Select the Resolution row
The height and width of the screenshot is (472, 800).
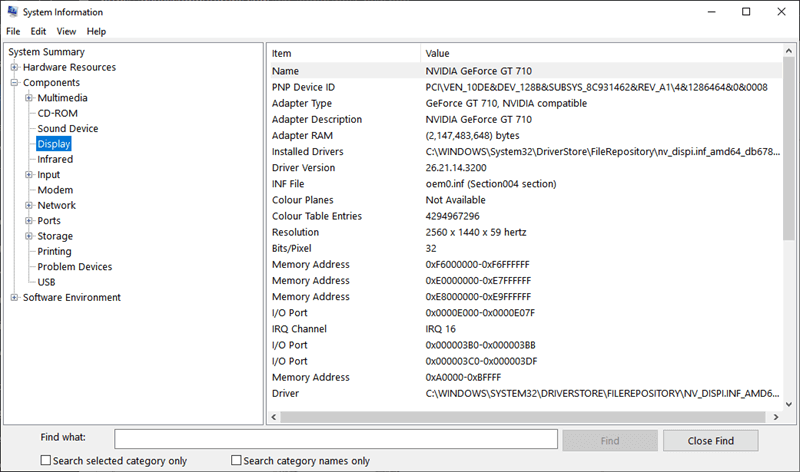[524, 232]
